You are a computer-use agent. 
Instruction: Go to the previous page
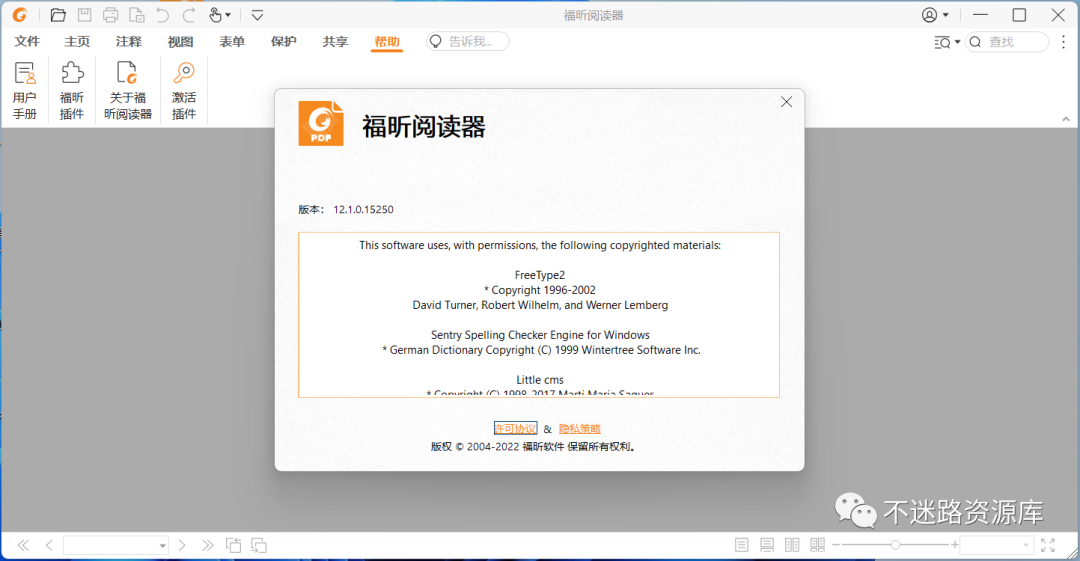(49, 545)
